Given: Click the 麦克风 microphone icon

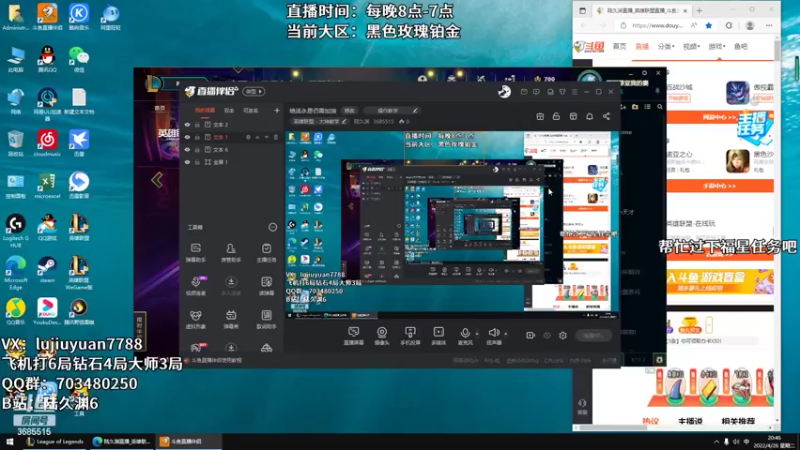Looking at the screenshot, I should pos(465,333).
